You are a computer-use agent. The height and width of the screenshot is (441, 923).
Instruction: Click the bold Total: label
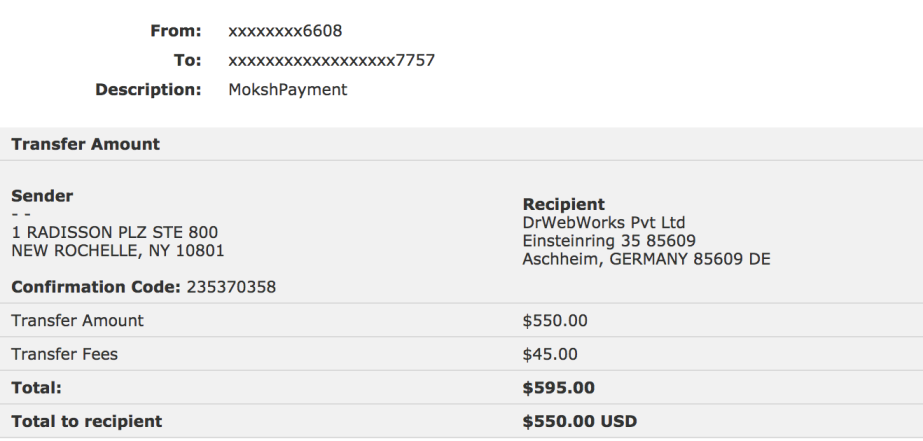click(37, 387)
